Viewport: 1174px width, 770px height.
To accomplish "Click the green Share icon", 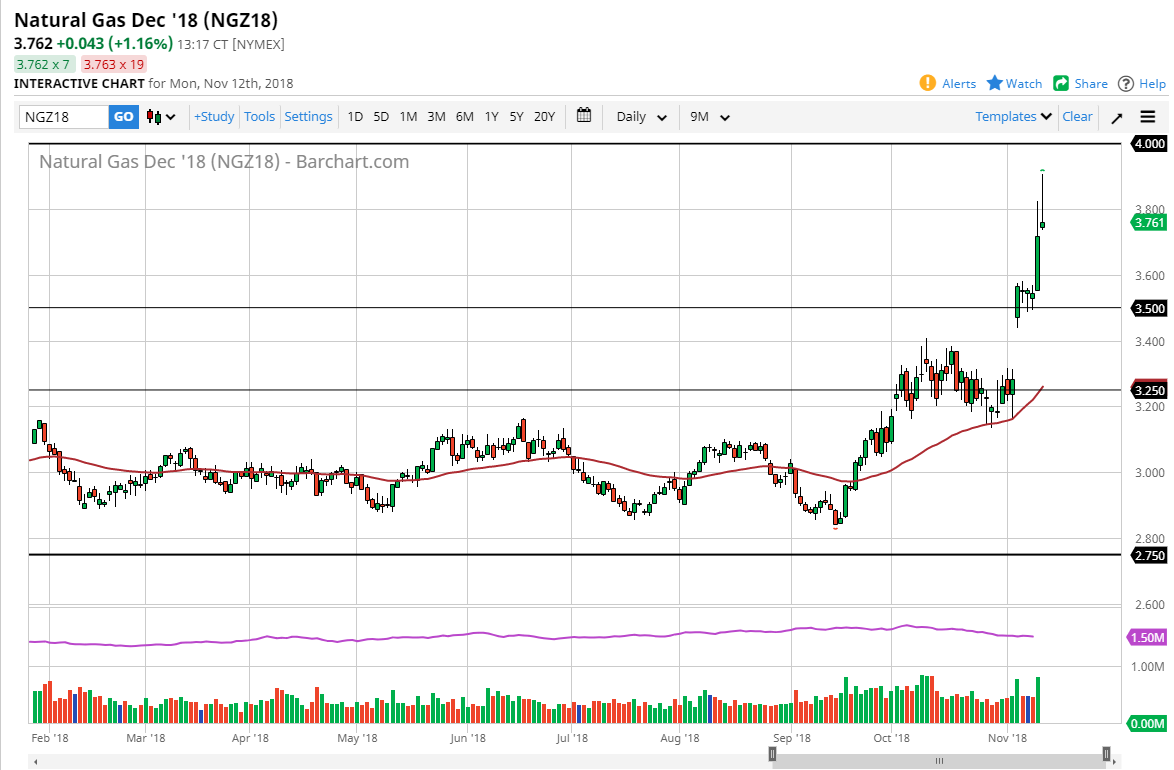I will coord(1061,83).
